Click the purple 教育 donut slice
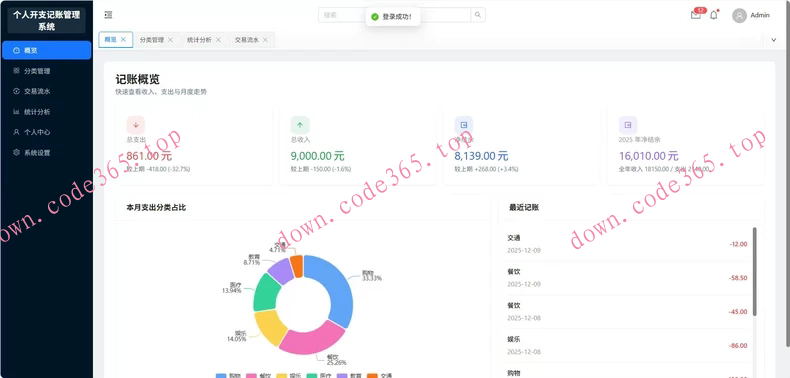The width and height of the screenshot is (790, 378). coord(282,271)
